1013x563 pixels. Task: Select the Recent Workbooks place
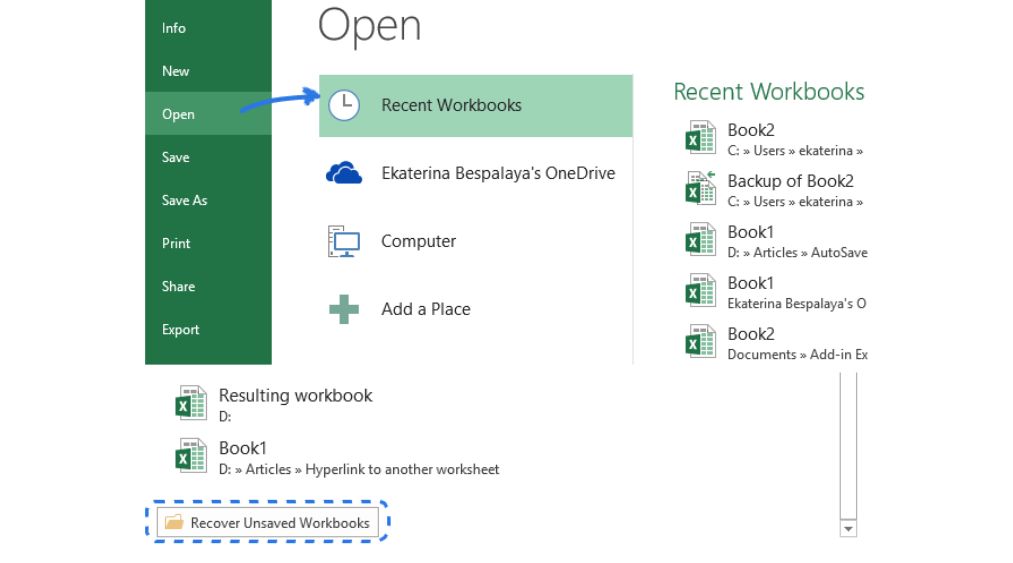[475, 105]
